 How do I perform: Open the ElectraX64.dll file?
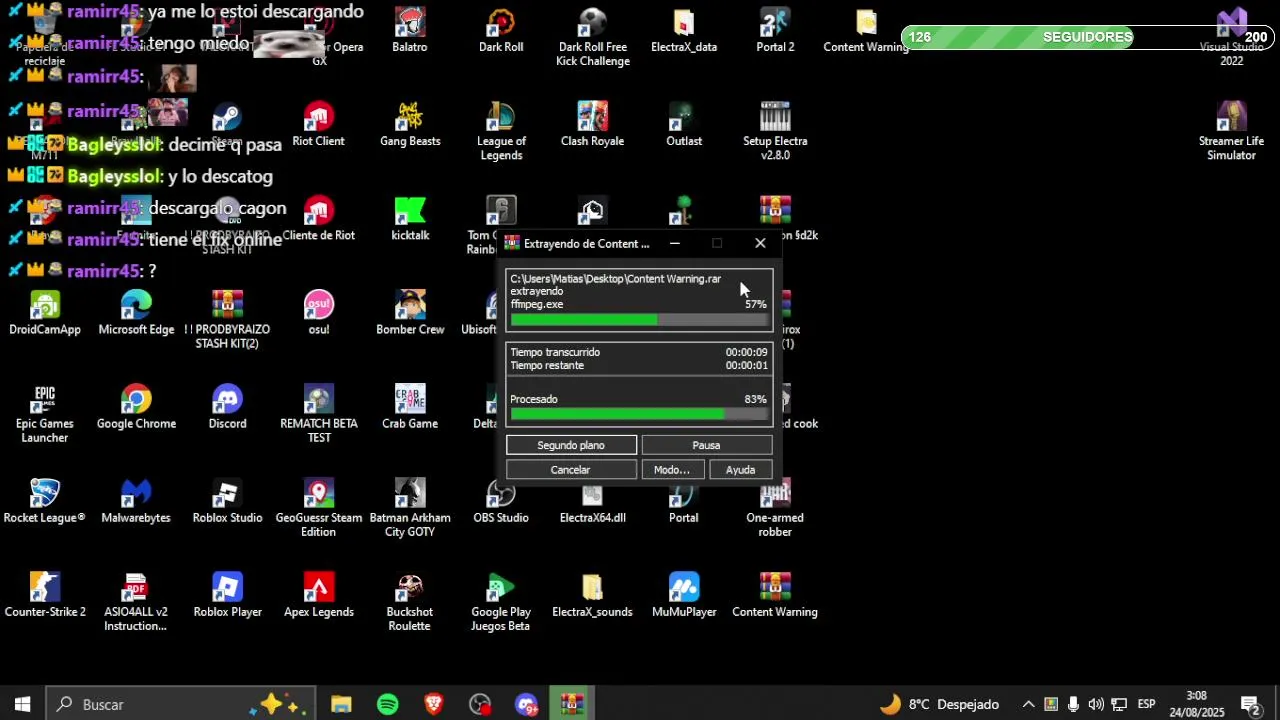coord(592,501)
